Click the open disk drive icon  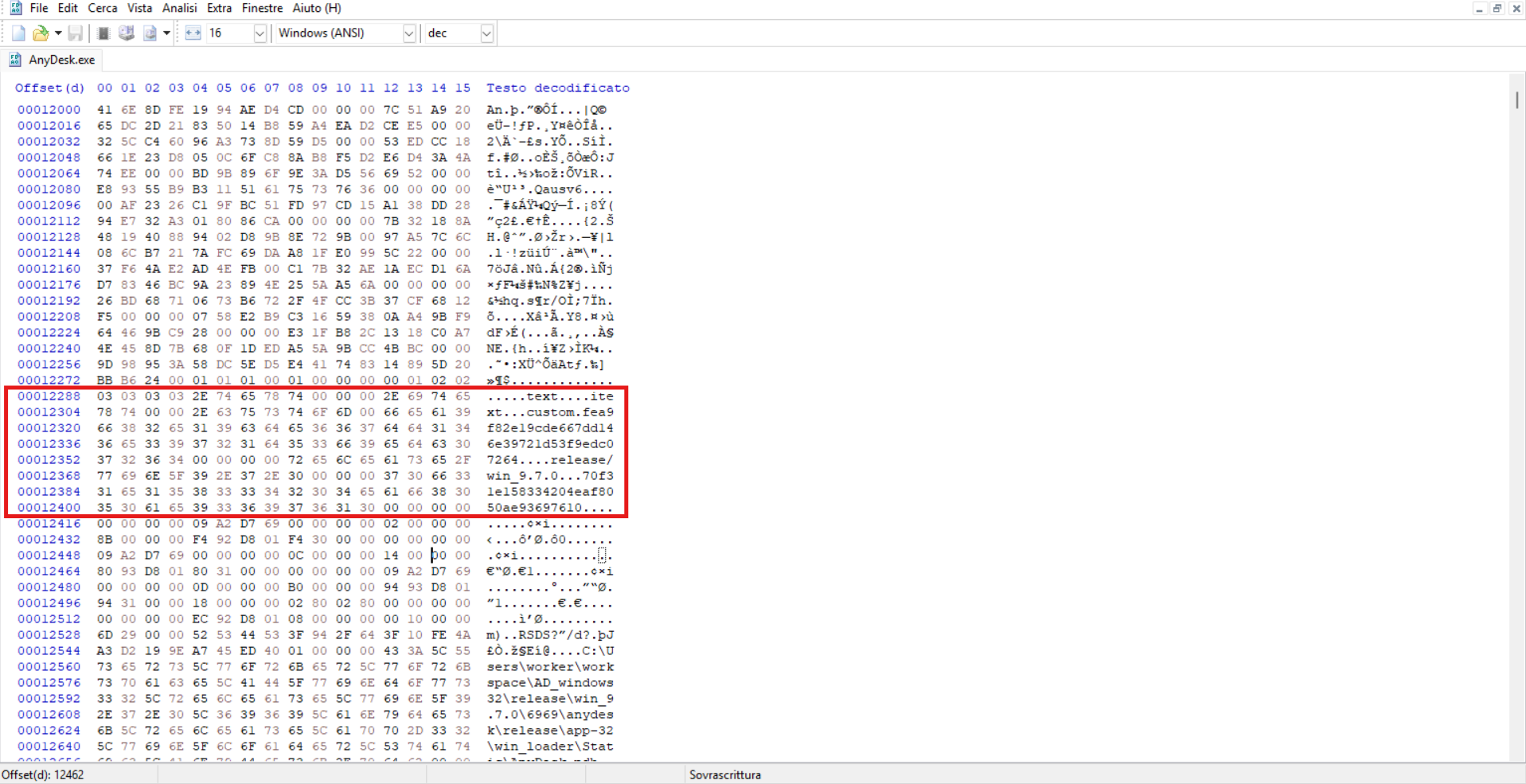(x=126, y=33)
